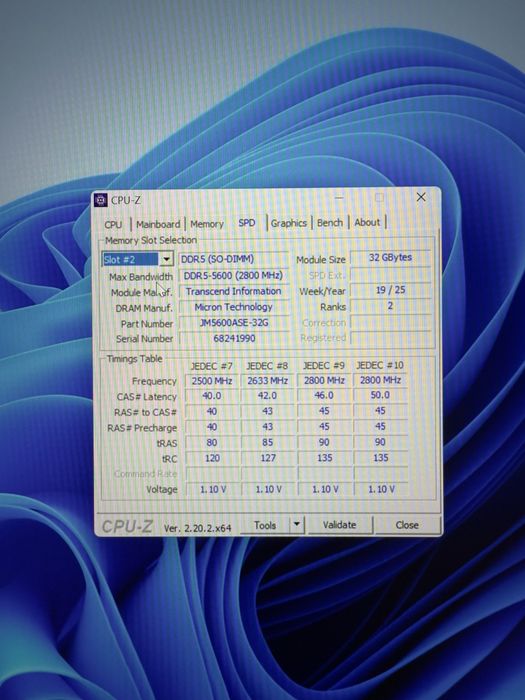Click the JEDEC #9 column header
Viewport: 525px width, 700px height.
point(324,365)
